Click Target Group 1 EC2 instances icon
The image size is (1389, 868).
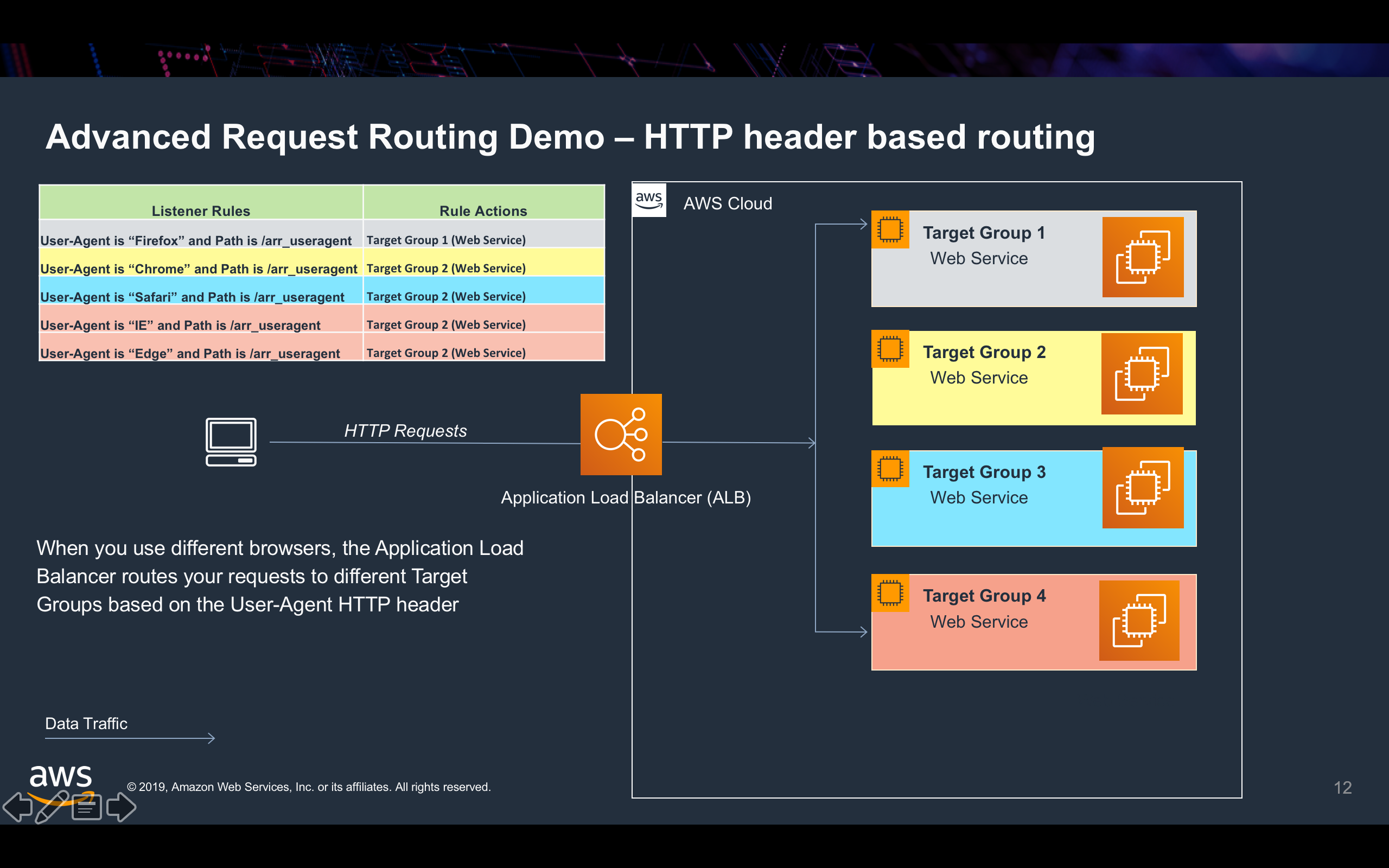1142,257
